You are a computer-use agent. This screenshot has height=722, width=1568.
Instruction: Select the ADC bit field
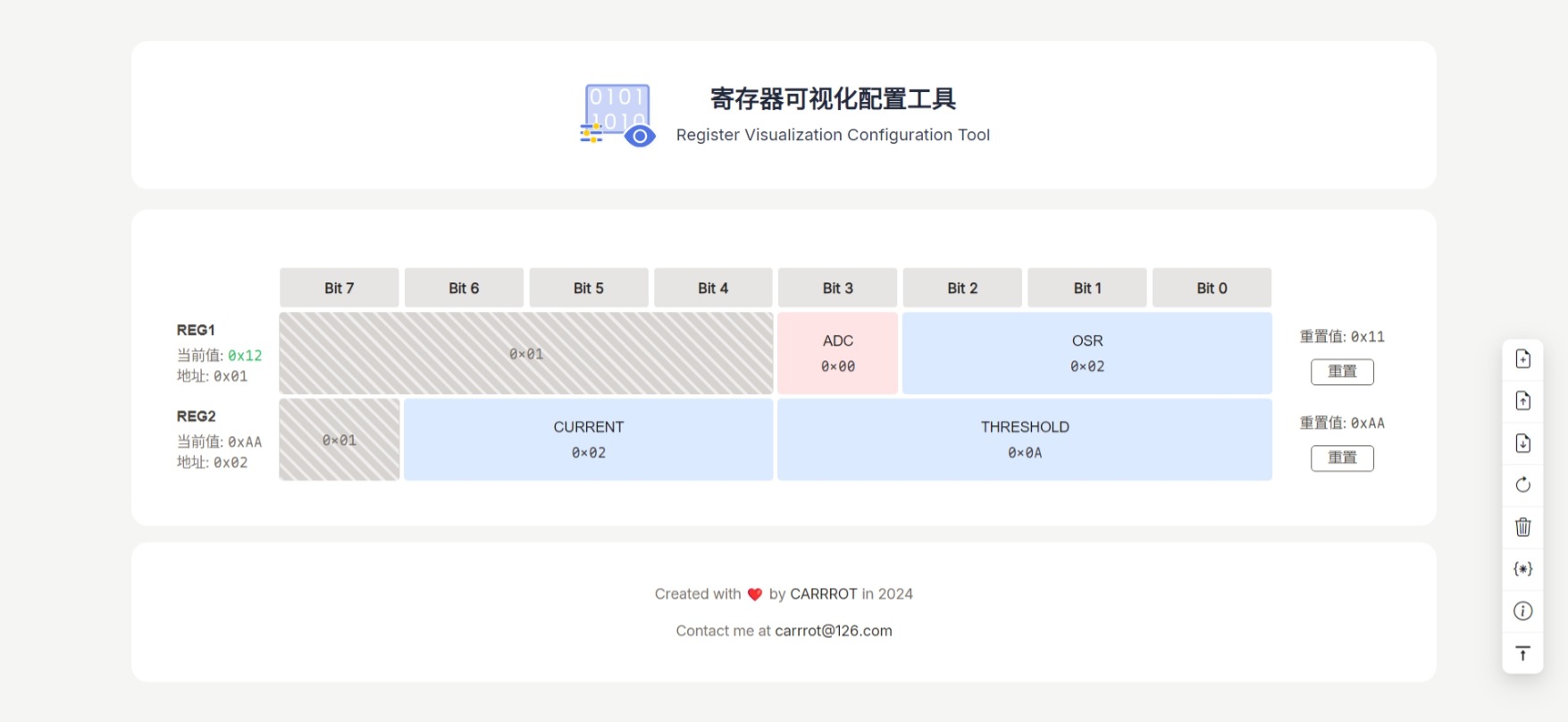838,353
